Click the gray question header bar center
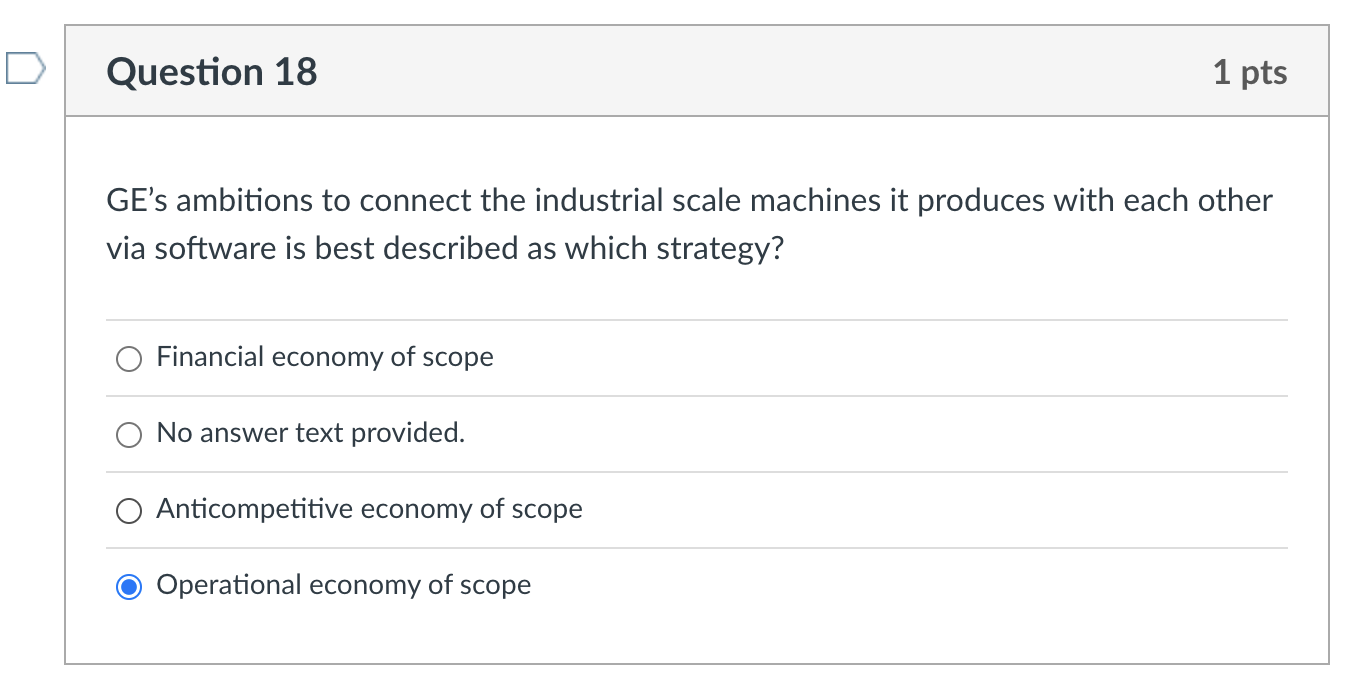The width and height of the screenshot is (1366, 698). tap(697, 72)
